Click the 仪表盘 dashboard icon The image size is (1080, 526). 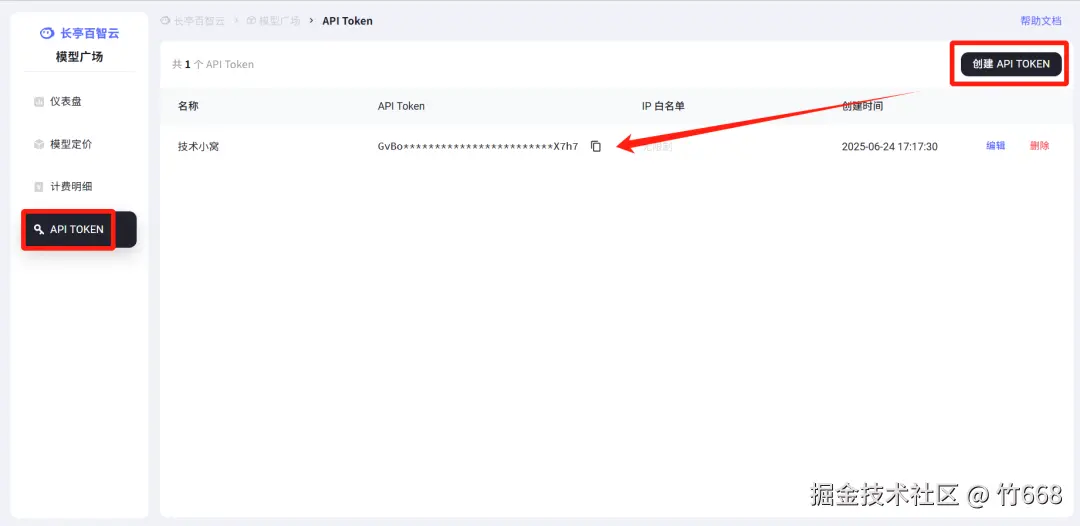pos(39,102)
